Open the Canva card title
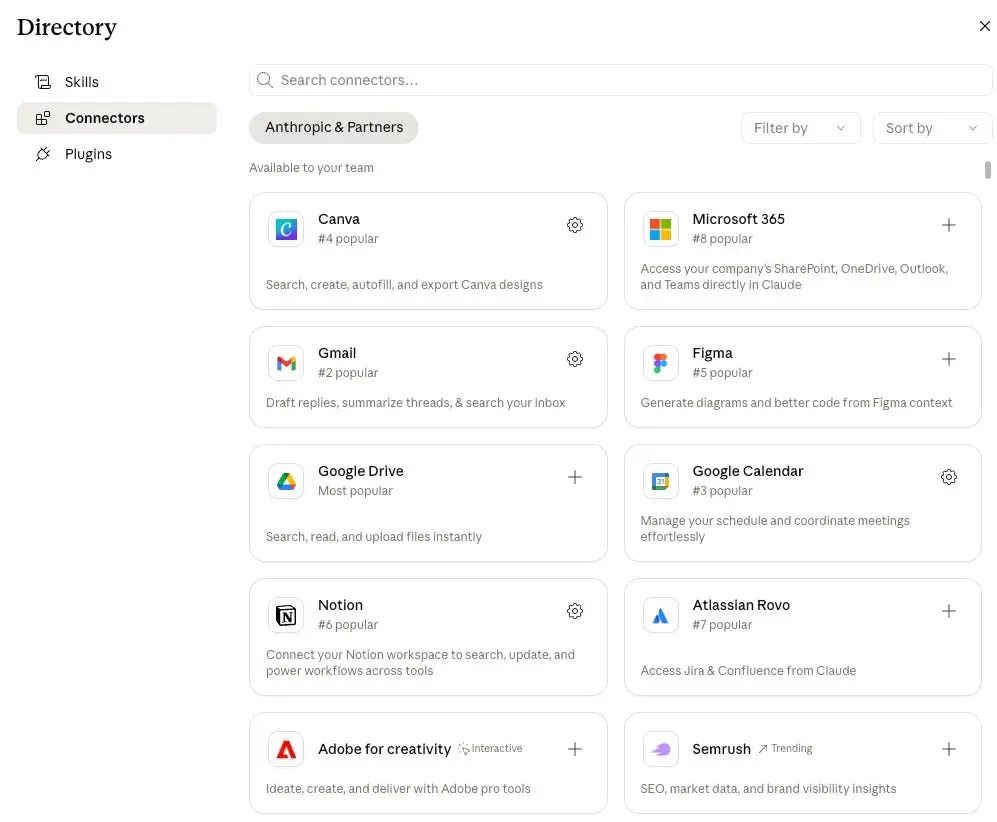Screen dimensions: 997x822 coord(339,219)
